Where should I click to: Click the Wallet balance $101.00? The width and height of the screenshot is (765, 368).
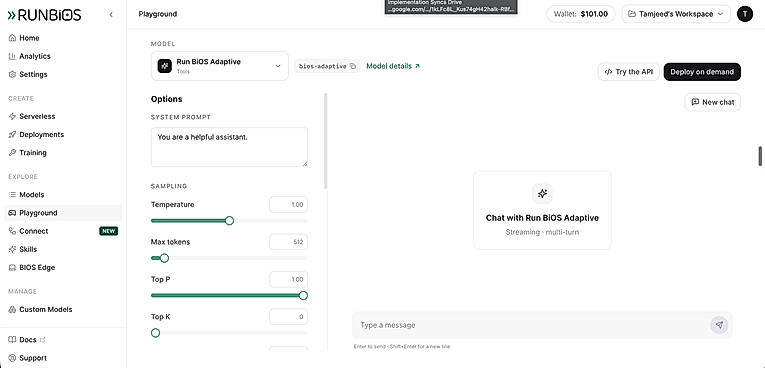tap(581, 14)
